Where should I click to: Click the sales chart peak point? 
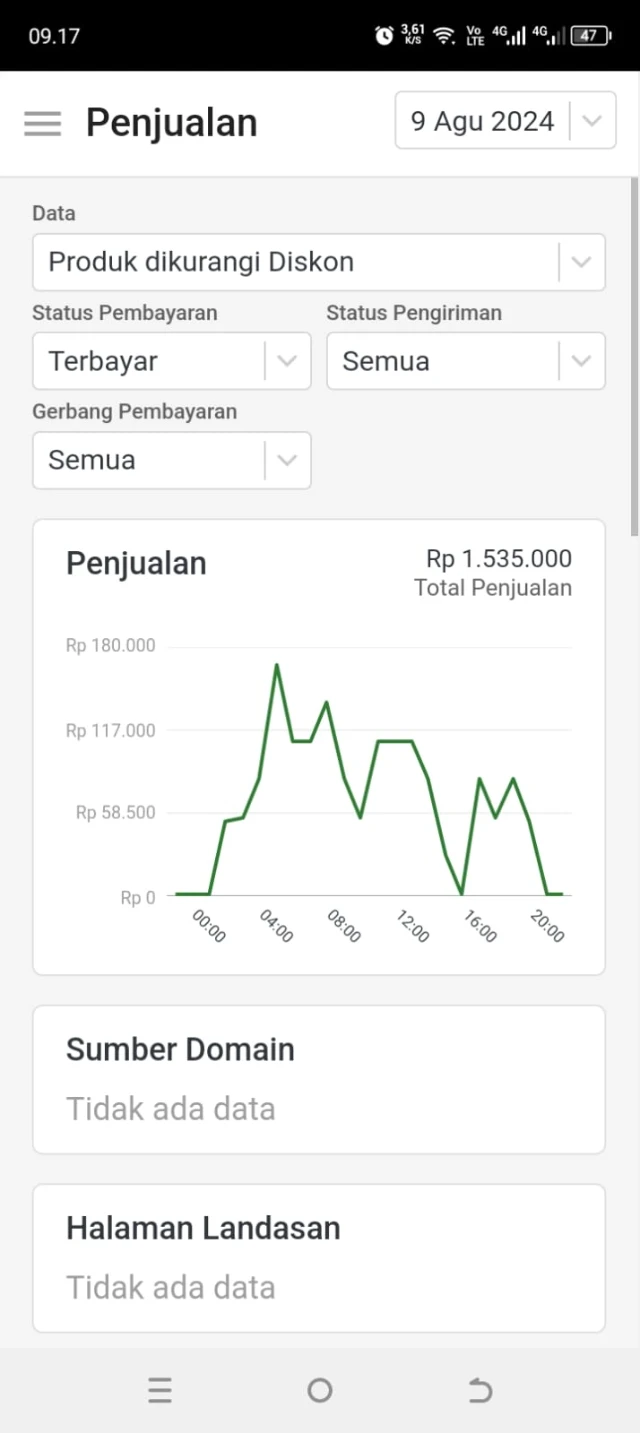point(277,665)
